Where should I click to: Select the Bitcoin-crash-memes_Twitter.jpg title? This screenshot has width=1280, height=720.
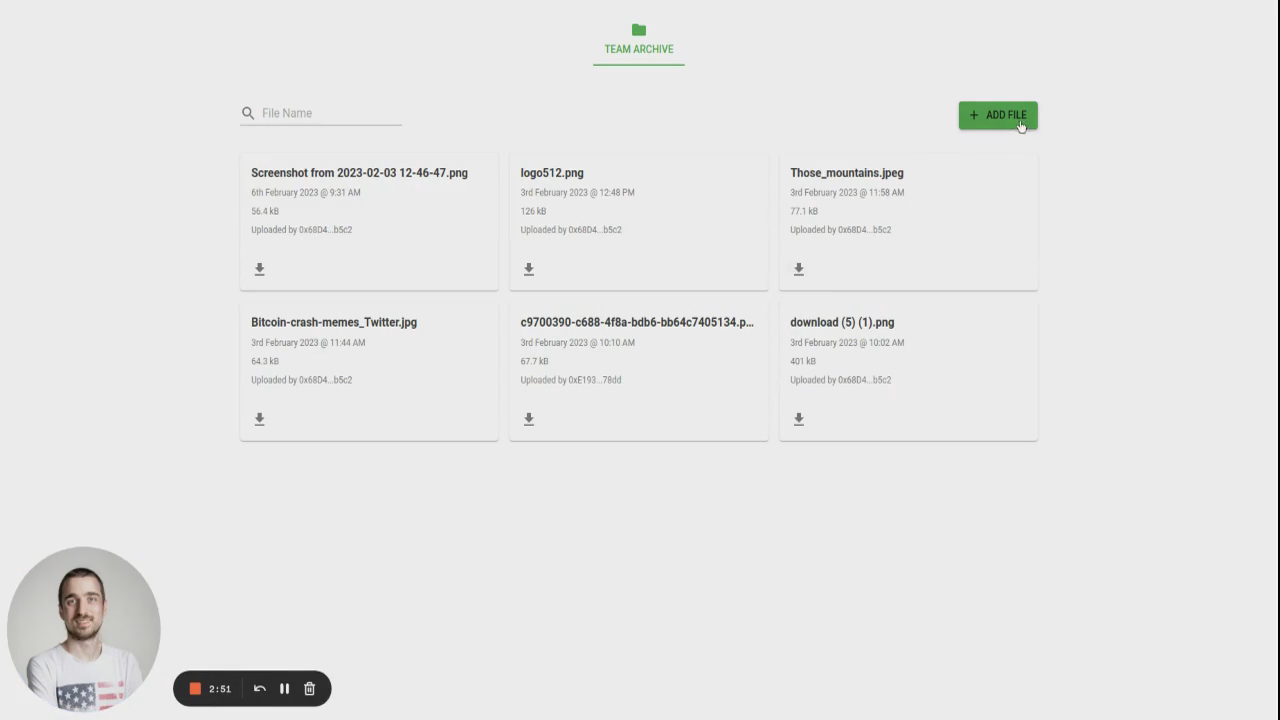point(334,322)
